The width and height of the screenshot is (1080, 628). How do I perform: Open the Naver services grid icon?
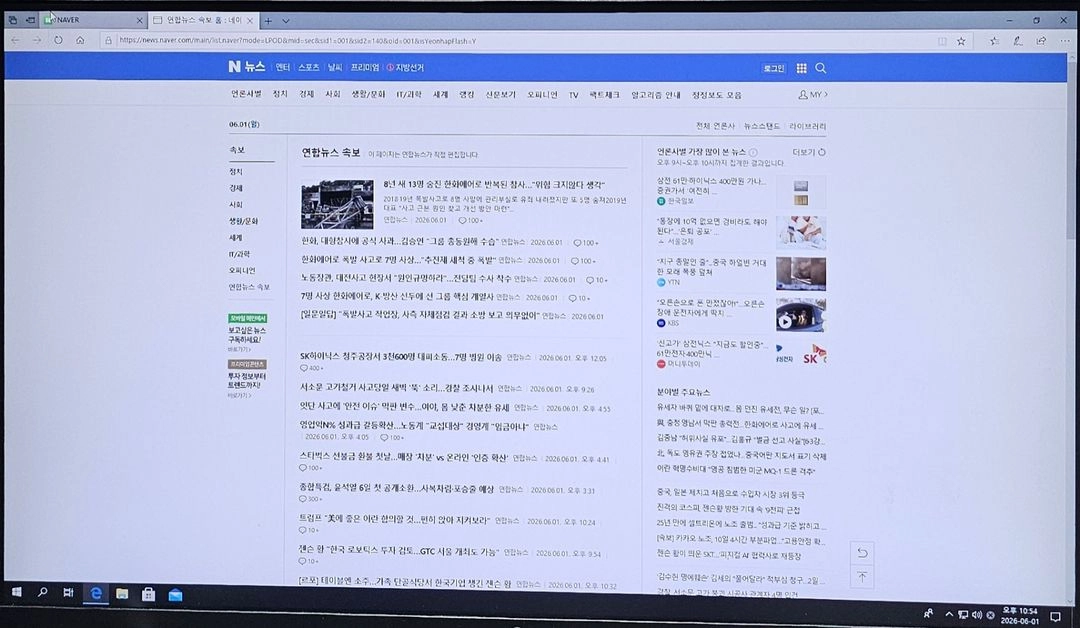click(801, 68)
